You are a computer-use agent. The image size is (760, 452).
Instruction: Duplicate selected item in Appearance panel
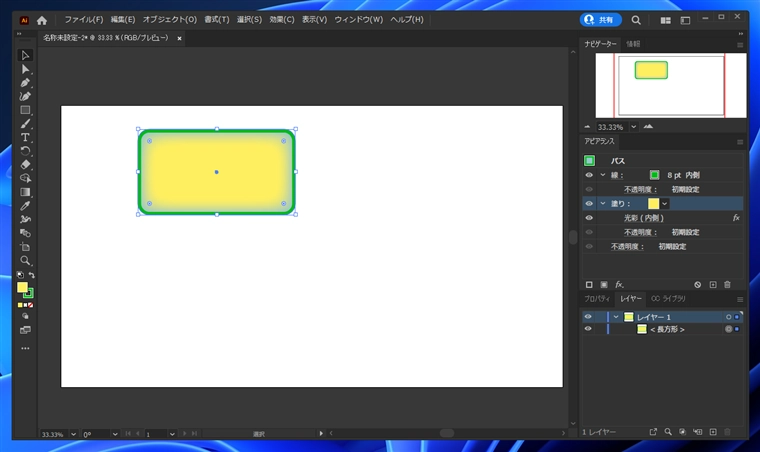713,284
